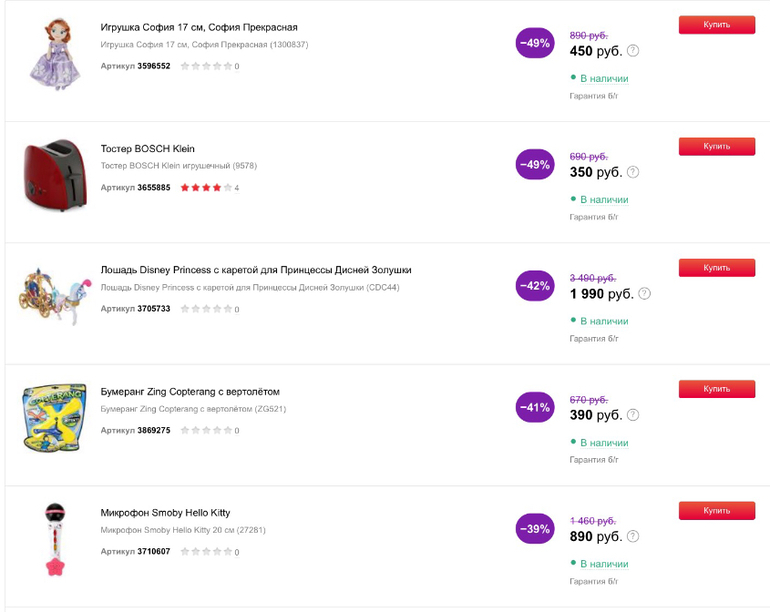
Task: Open price info icon next to 1 990 руб.
Action: (x=644, y=294)
